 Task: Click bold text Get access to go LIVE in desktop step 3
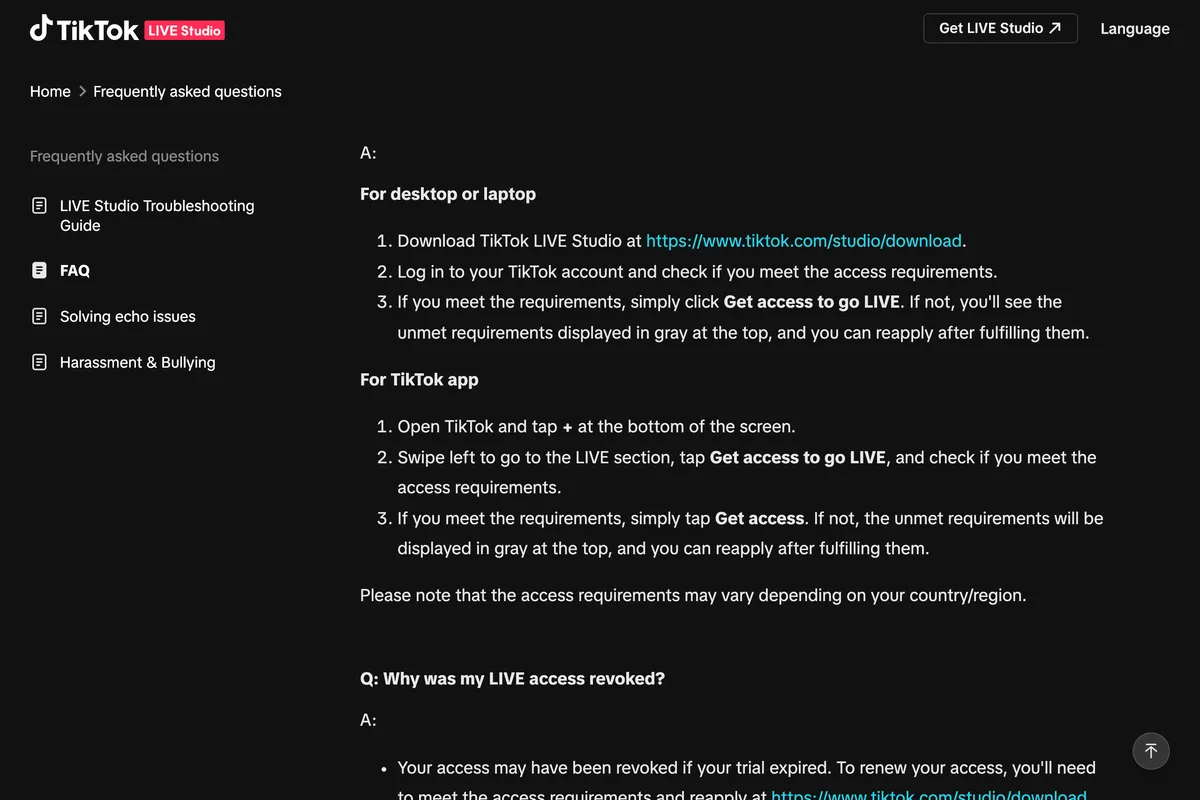(x=812, y=302)
